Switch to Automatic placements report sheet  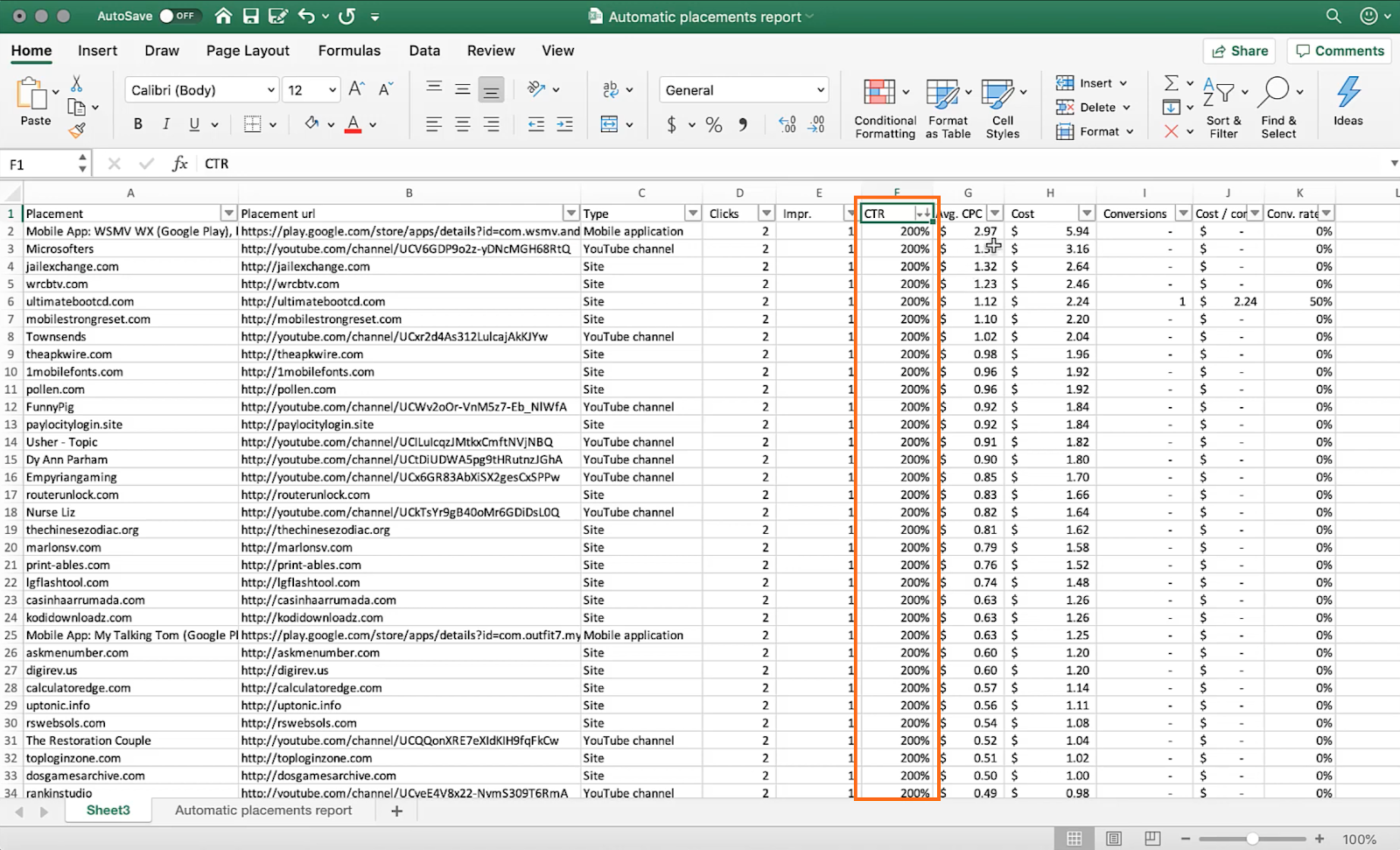(263, 811)
